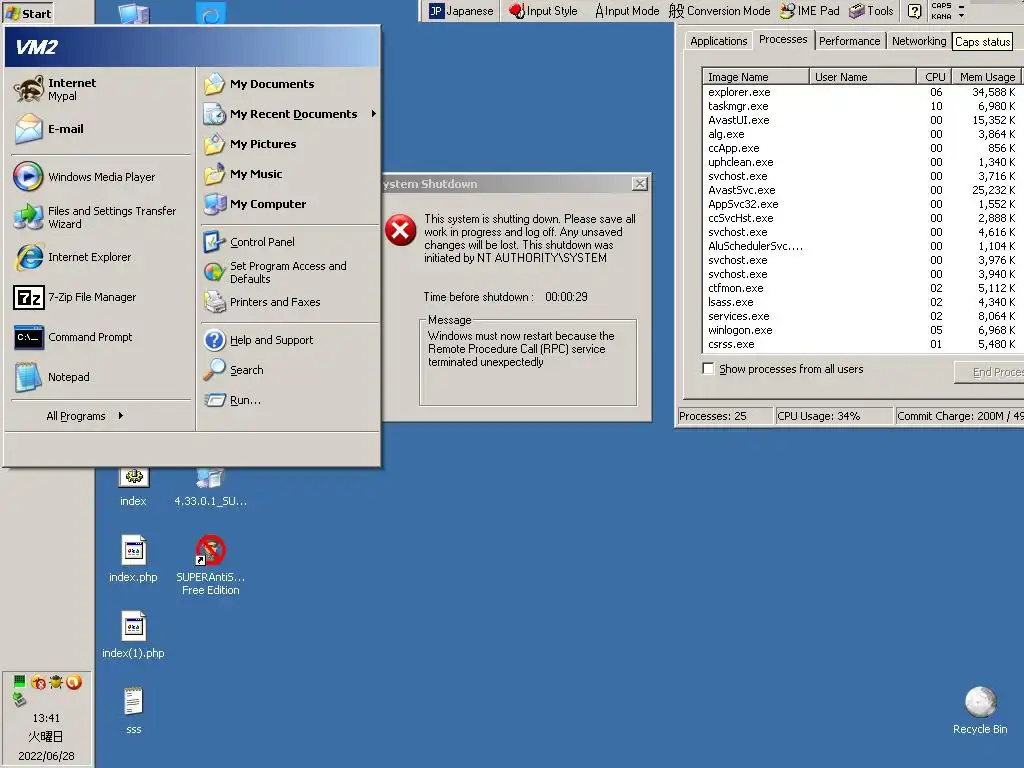The height and width of the screenshot is (768, 1024).
Task: Sort processes by CPU column
Action: click(x=934, y=76)
